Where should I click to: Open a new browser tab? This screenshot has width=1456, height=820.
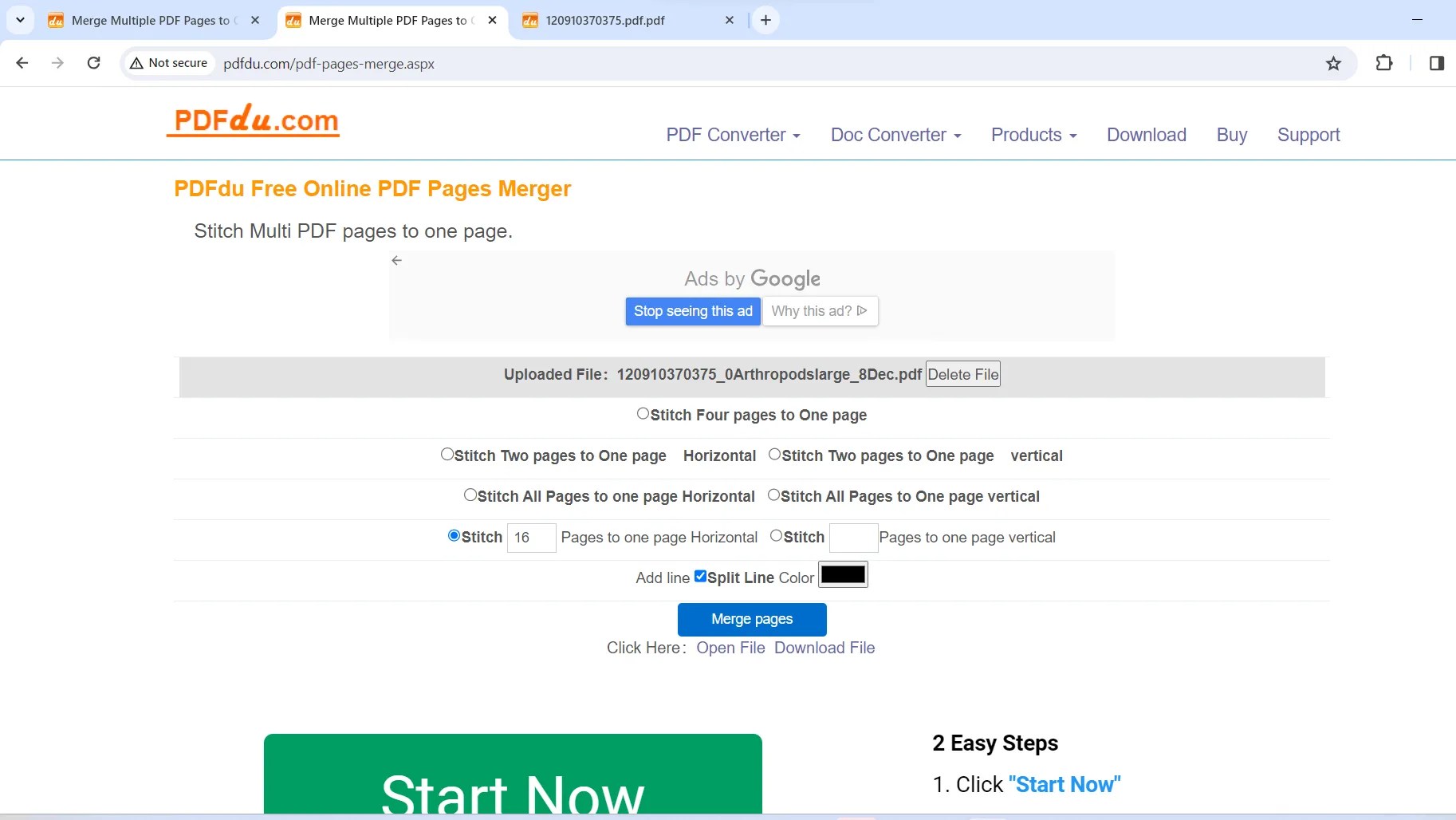point(765,20)
